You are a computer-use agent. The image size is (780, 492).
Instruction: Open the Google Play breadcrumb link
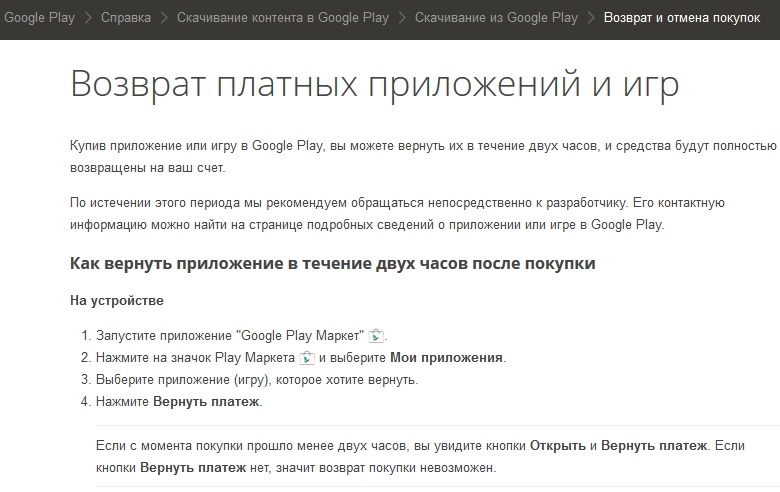[x=39, y=18]
